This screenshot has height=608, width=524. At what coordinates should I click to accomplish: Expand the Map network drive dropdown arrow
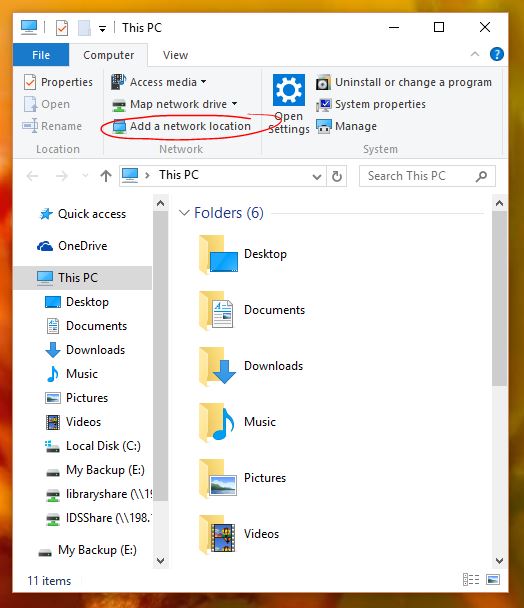[x=234, y=104]
